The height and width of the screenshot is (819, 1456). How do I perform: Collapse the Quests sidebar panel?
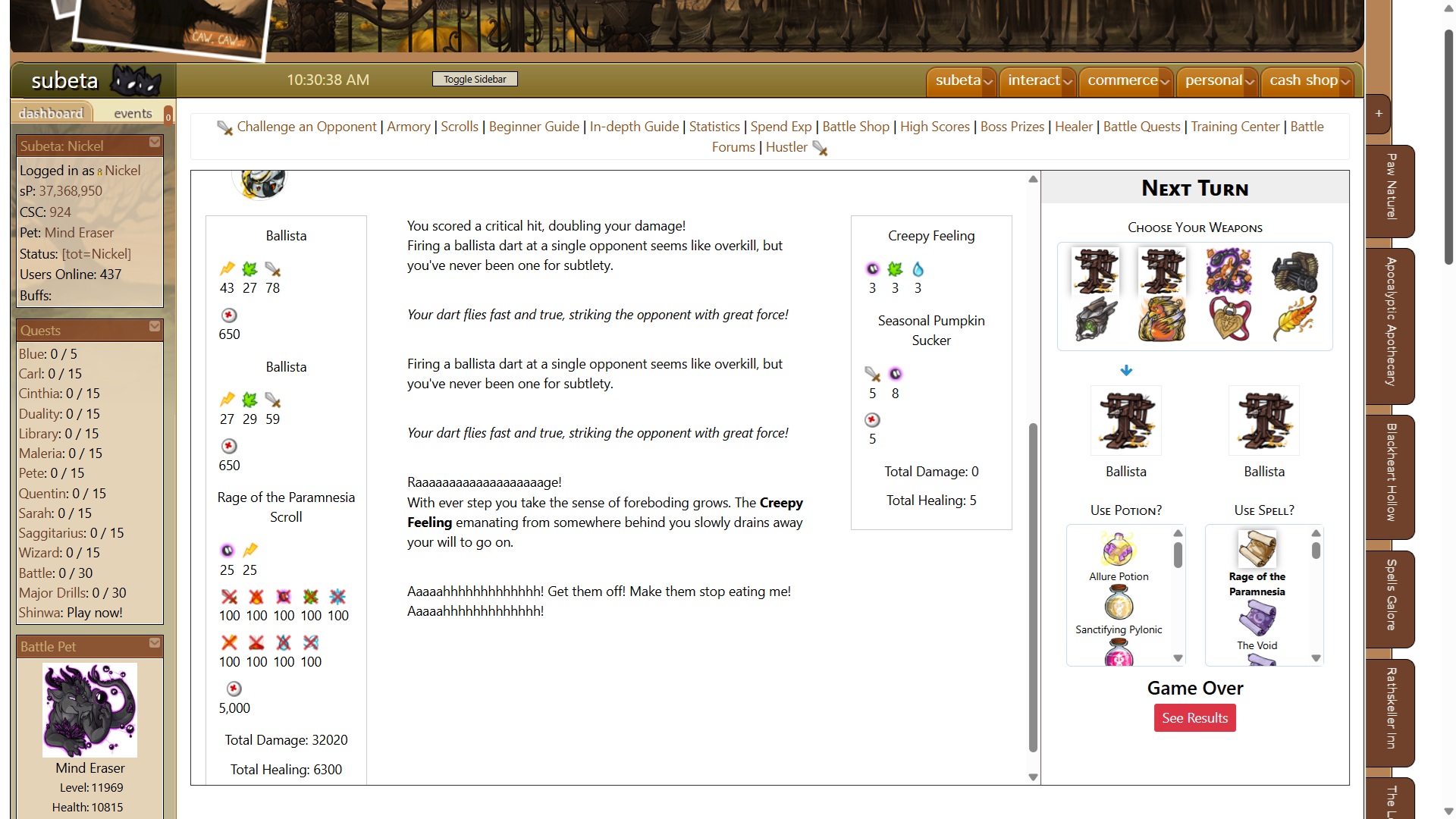tap(155, 327)
